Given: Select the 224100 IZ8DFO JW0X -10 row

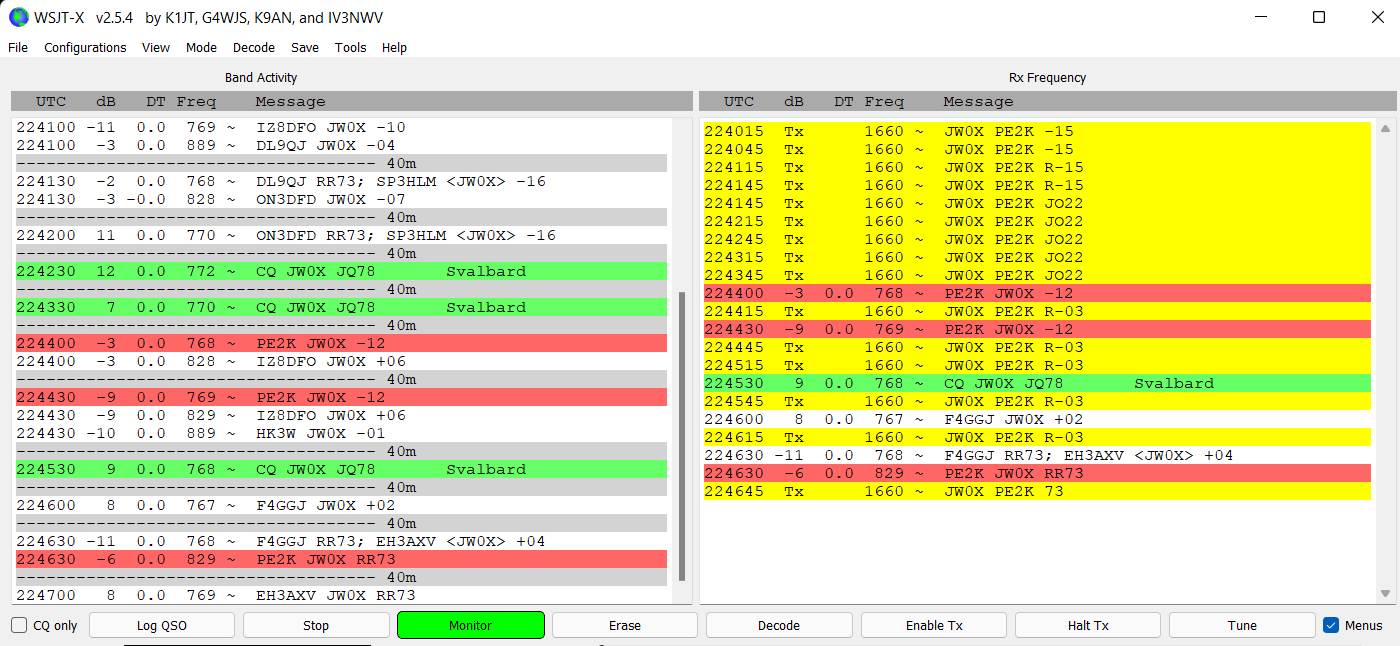Looking at the screenshot, I should [341, 127].
